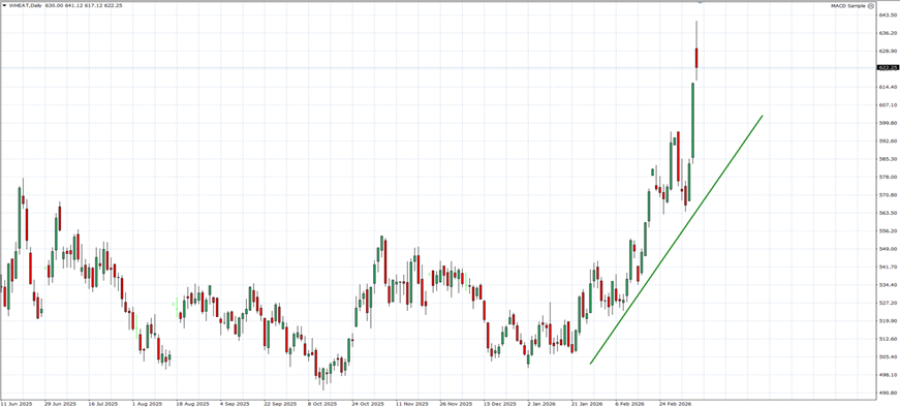Click the 643.50 price scale label
Image resolution: width=900 pixels, height=407 pixels.
886,16
